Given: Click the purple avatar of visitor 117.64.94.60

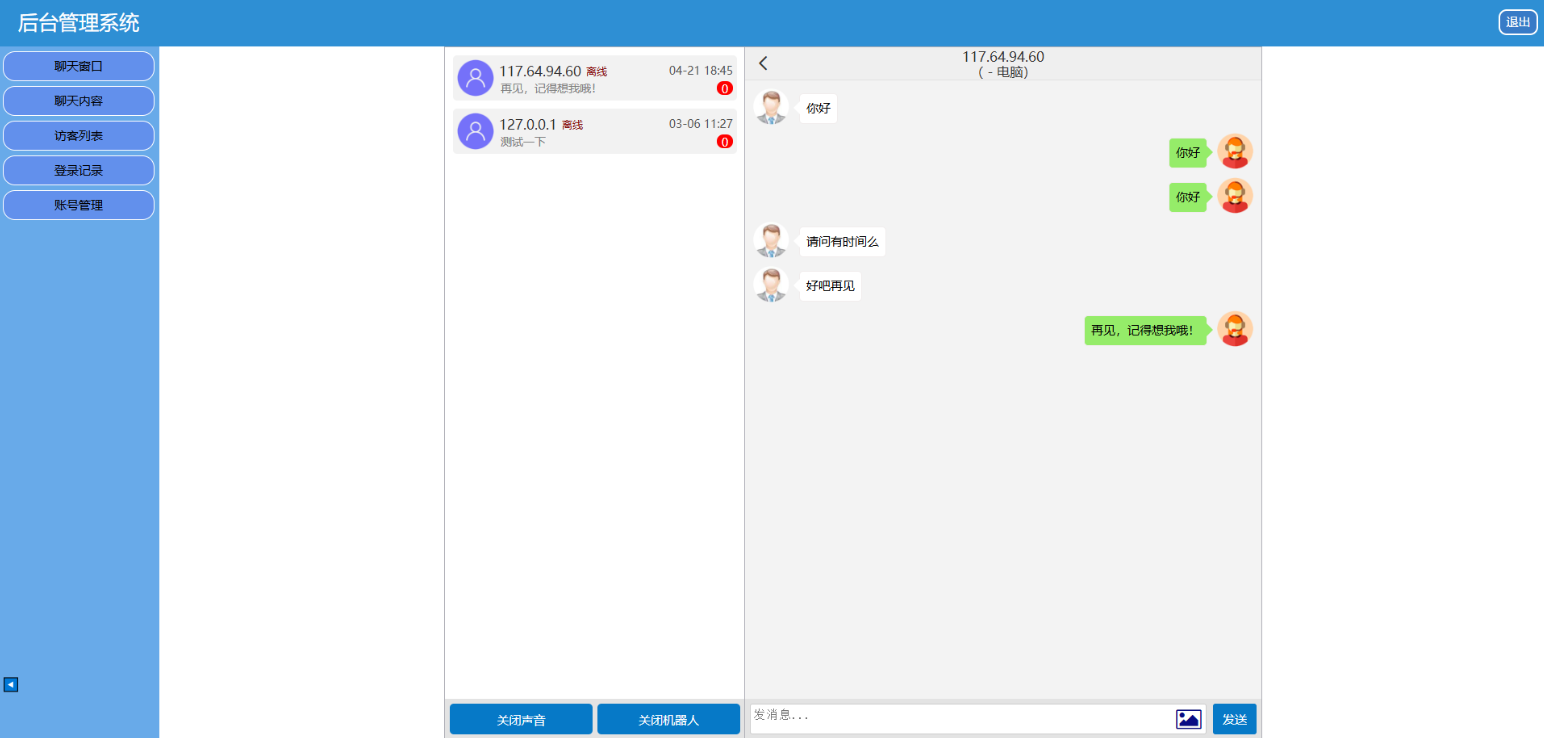Looking at the screenshot, I should 475,78.
